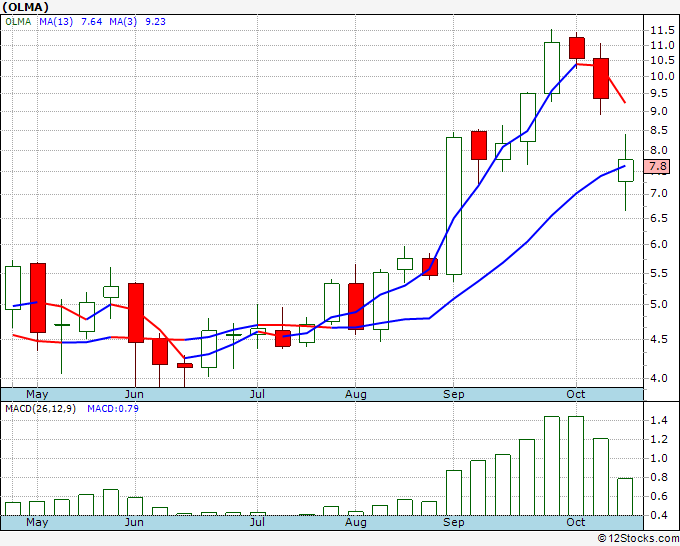Select the MA(3) legend label
The image size is (680, 546).
[x=123, y=22]
